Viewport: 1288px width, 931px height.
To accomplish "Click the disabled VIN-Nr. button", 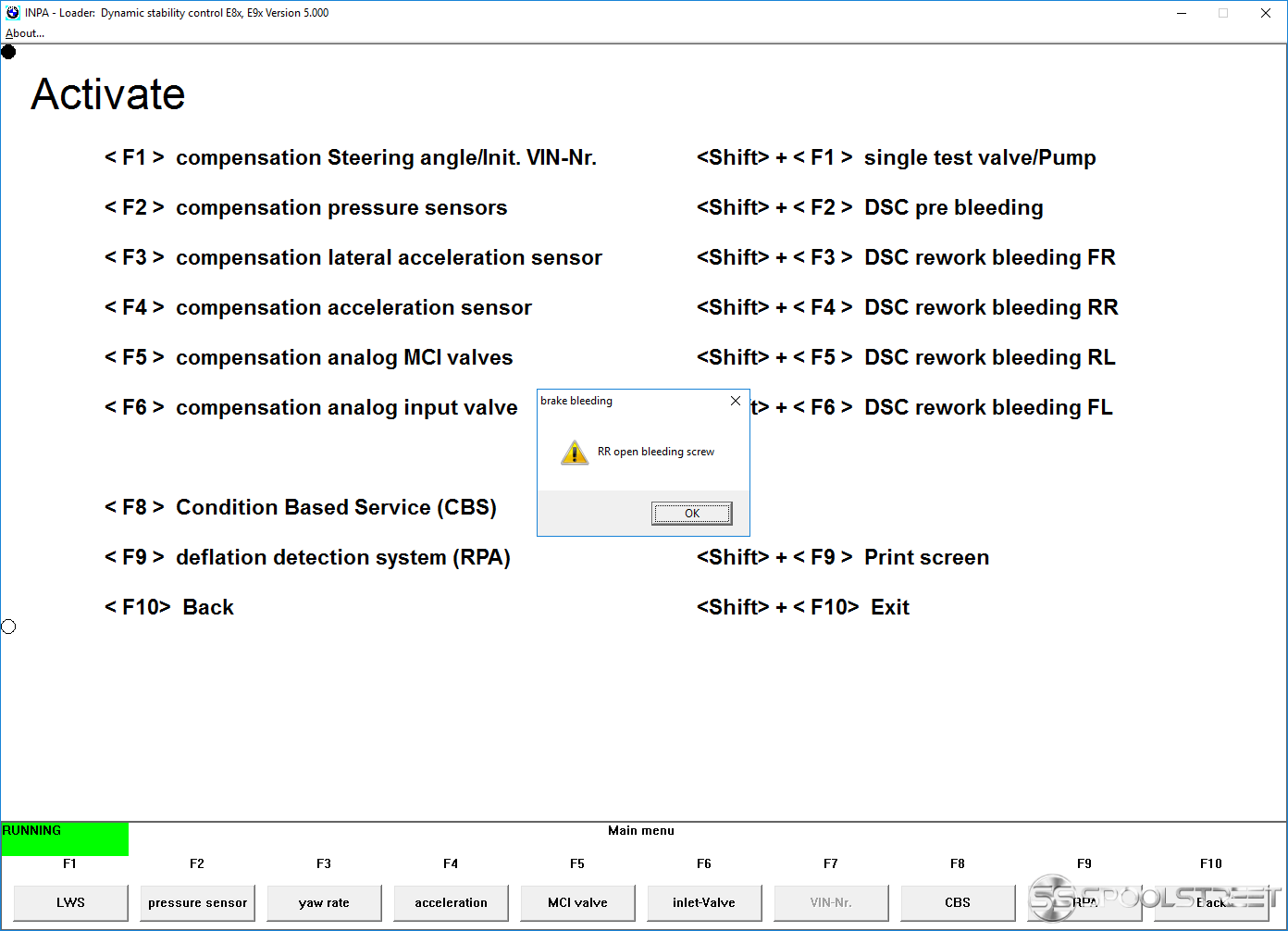I will (x=831, y=902).
